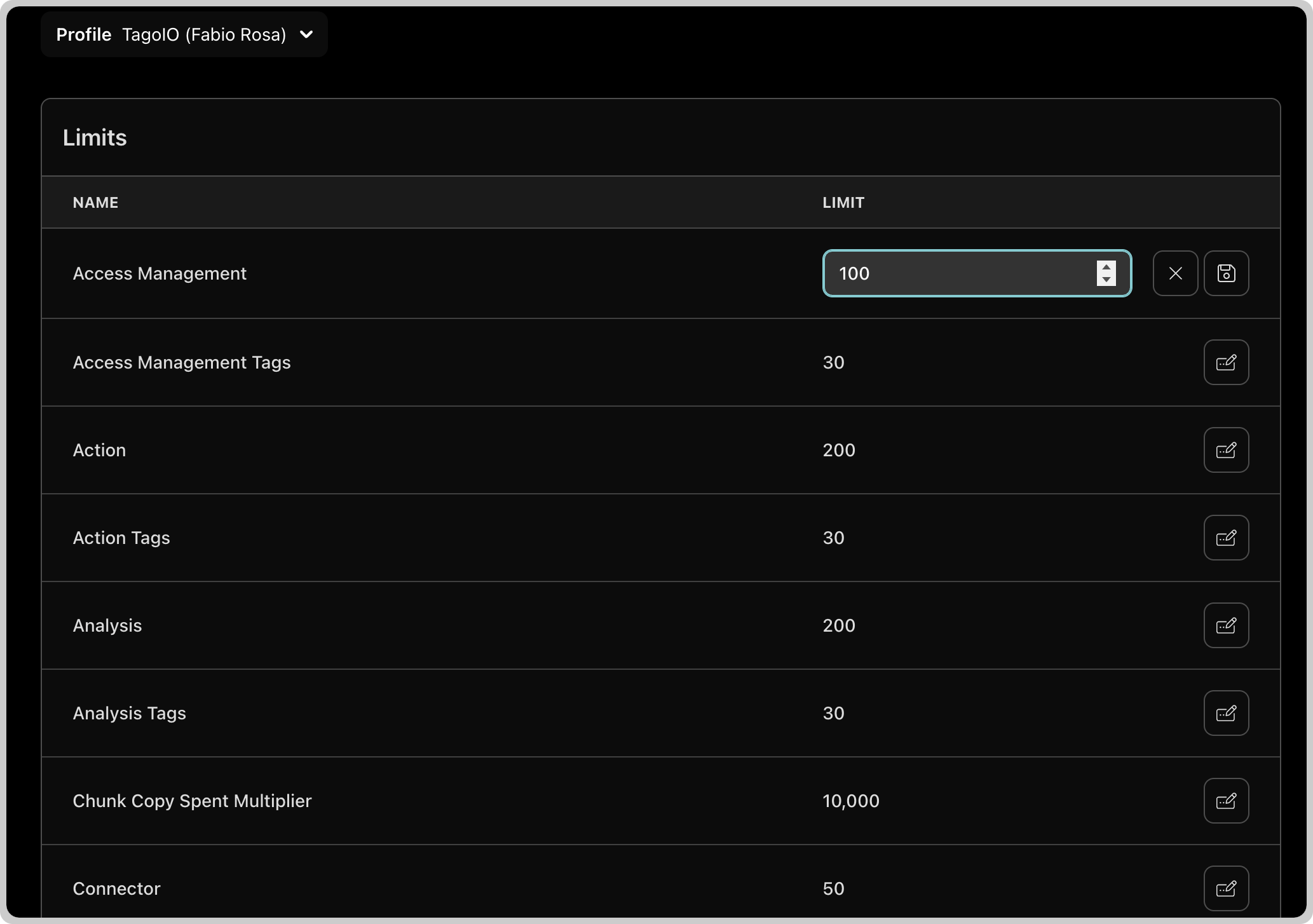This screenshot has width=1313, height=924.
Task: Open the Profile dropdown selector
Action: (x=184, y=34)
